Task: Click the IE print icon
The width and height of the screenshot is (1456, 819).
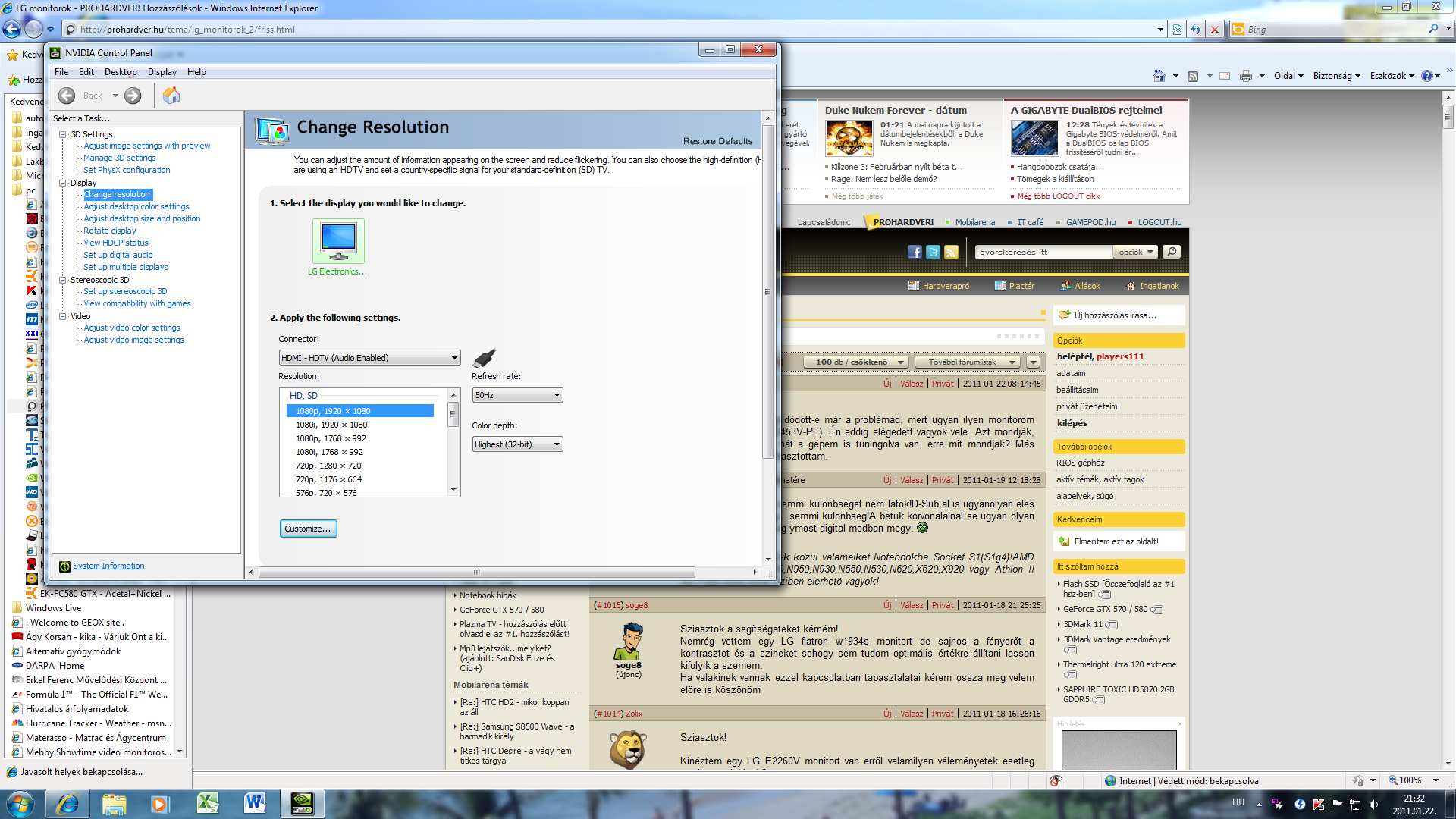Action: 1245,76
